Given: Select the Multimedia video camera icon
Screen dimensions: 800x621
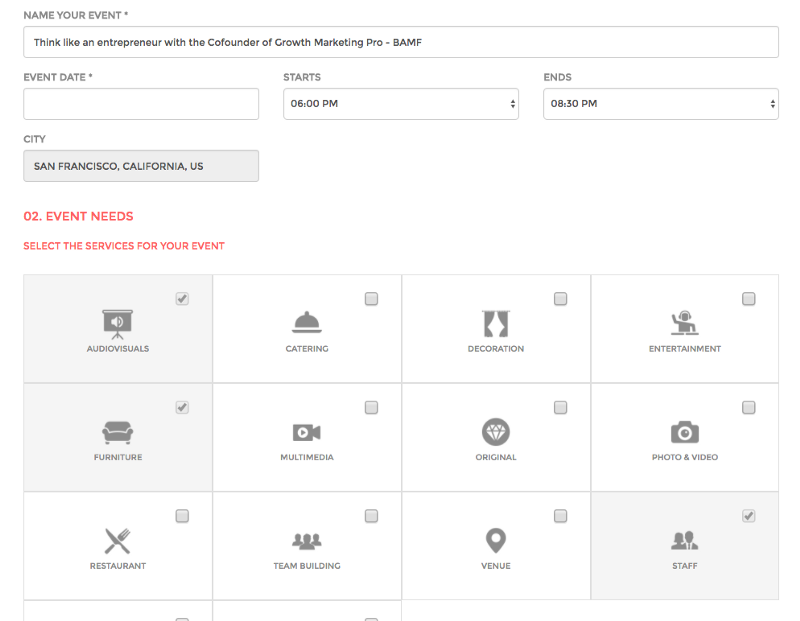Looking at the screenshot, I should (x=307, y=432).
